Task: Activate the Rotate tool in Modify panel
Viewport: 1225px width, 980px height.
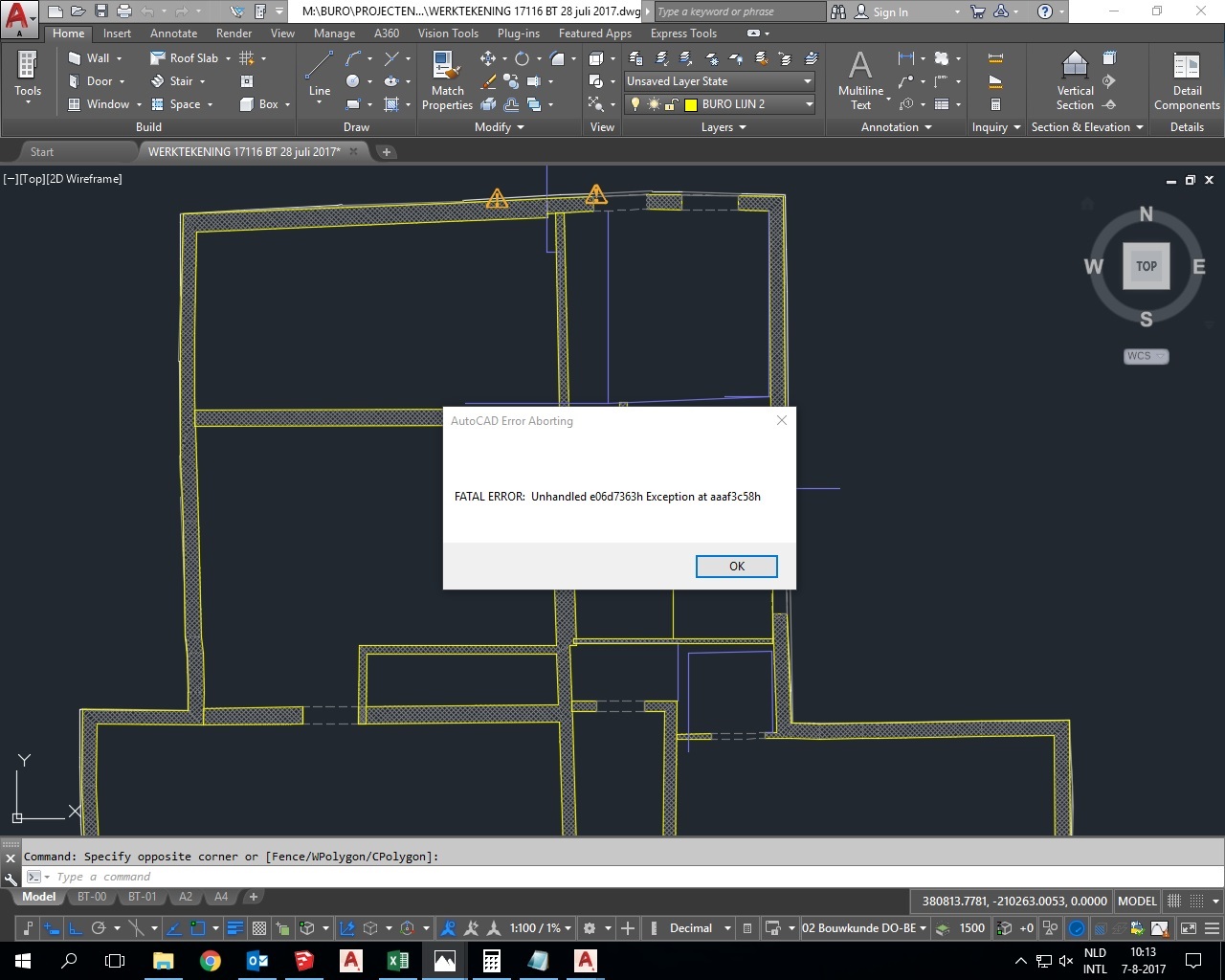Action: point(523,58)
